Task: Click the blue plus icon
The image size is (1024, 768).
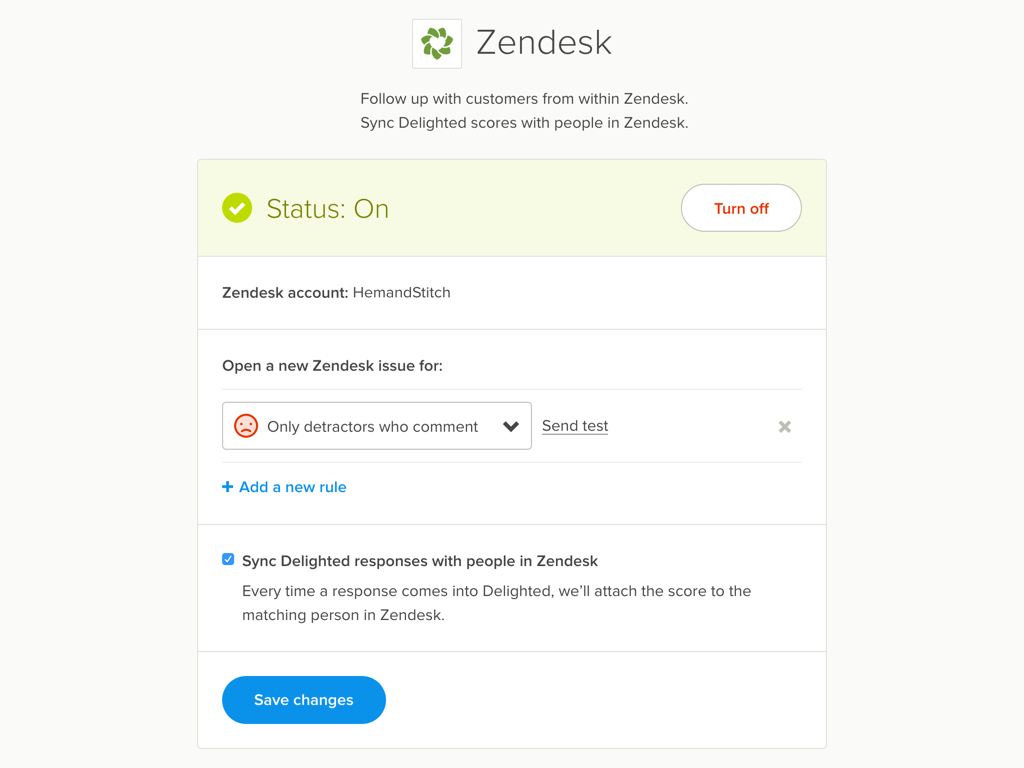Action: 228,487
